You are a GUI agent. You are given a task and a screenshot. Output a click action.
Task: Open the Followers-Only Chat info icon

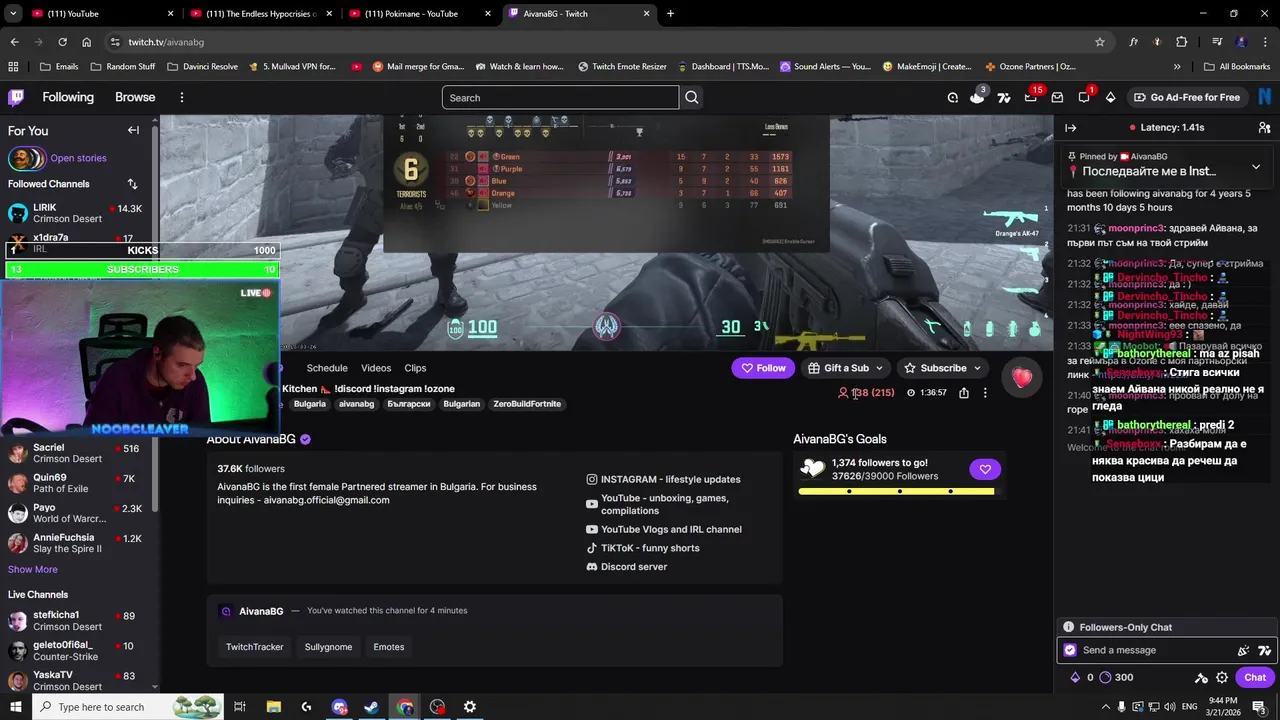tap(1069, 627)
